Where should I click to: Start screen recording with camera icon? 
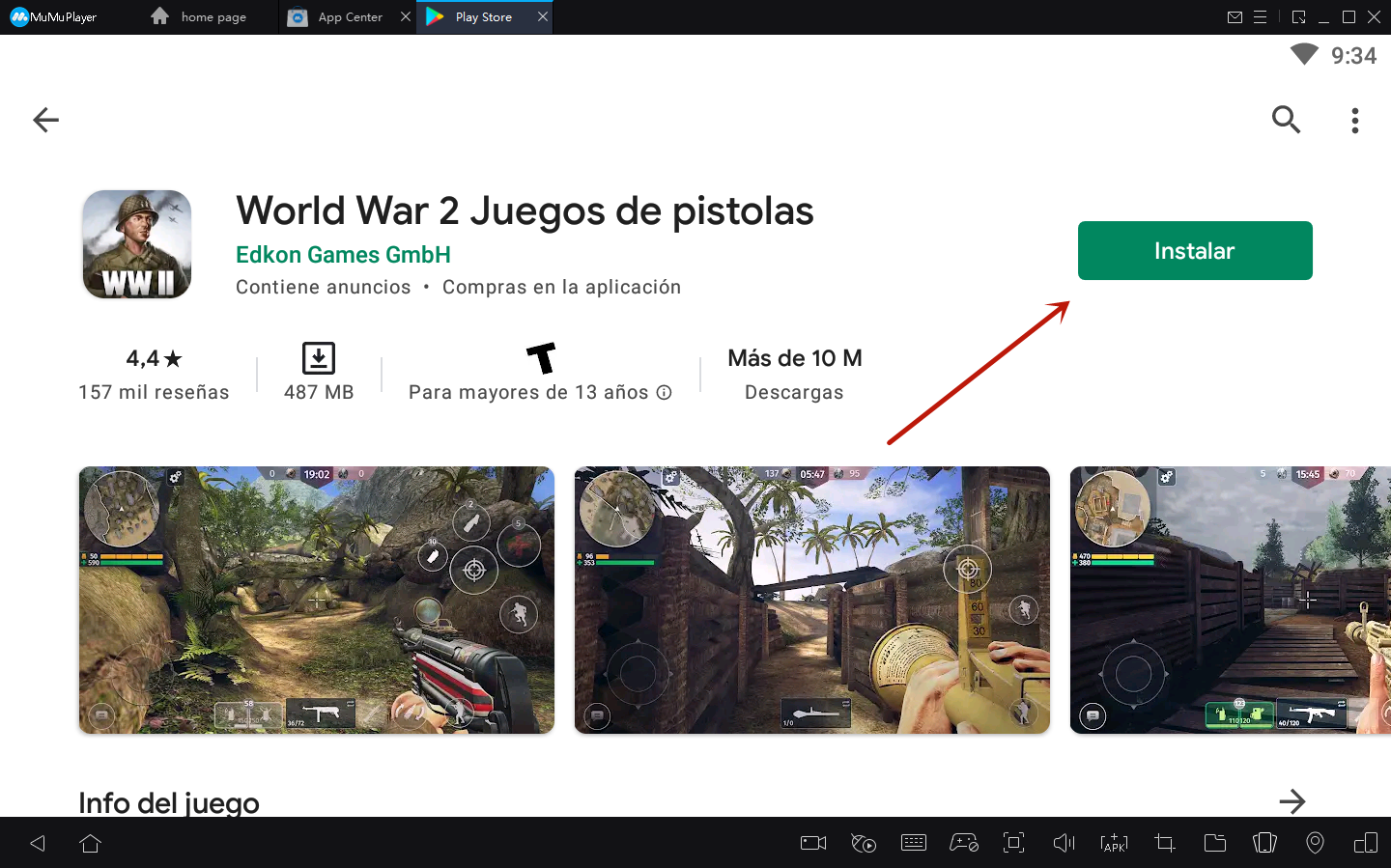(x=813, y=844)
